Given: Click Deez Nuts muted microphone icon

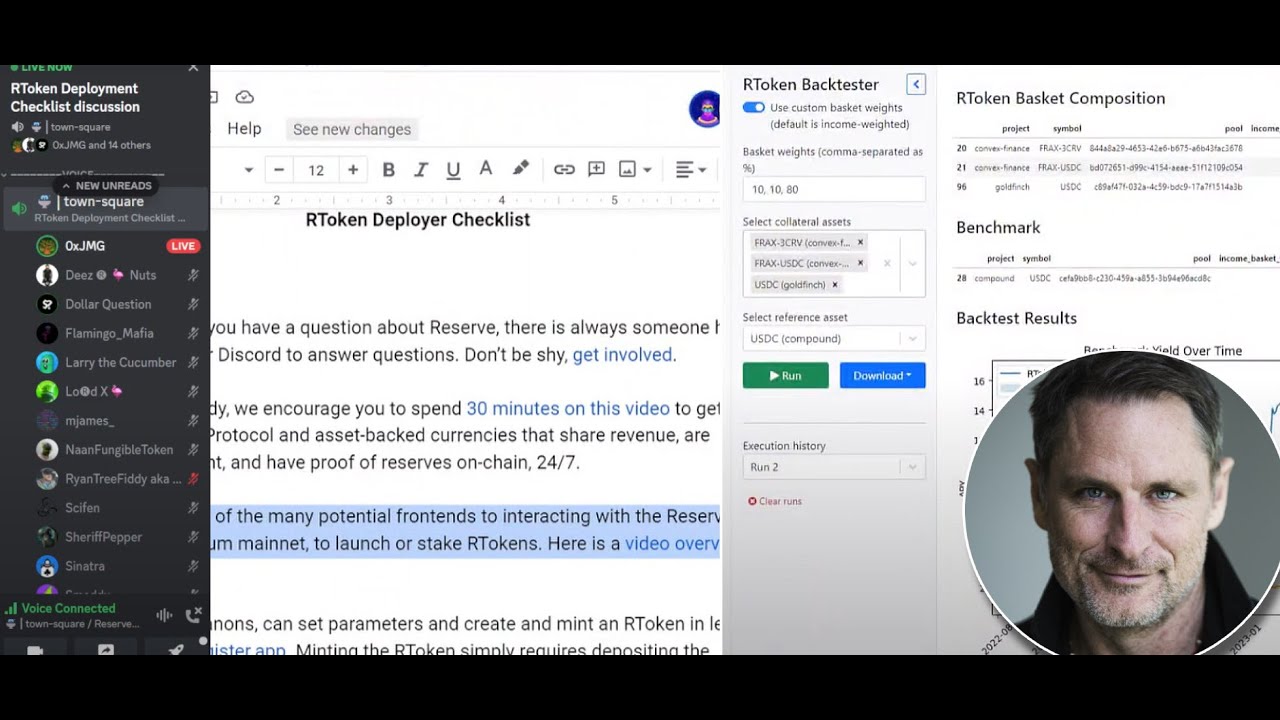Looking at the screenshot, I should 193,275.
